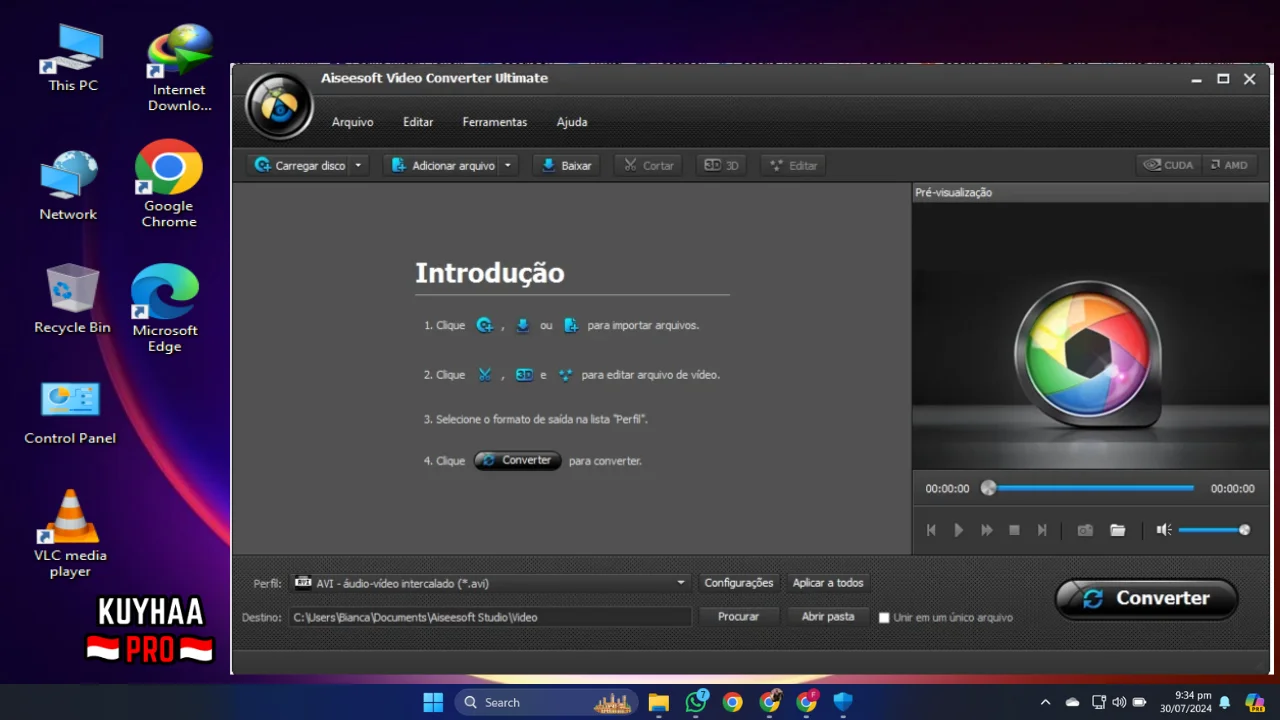
Task: Click the notification bell in system tray
Action: pos(1224,702)
